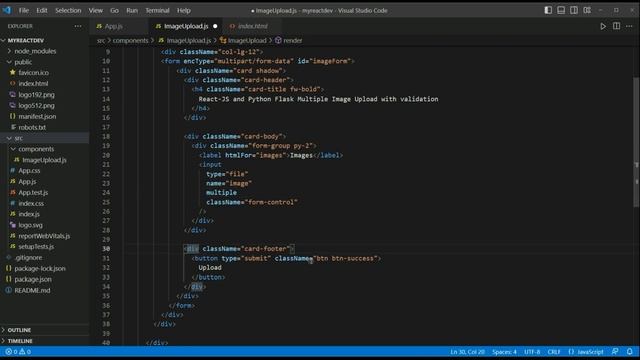Screen dimensions: 640x360
Task: Open the File menu
Action: [x=24, y=11]
